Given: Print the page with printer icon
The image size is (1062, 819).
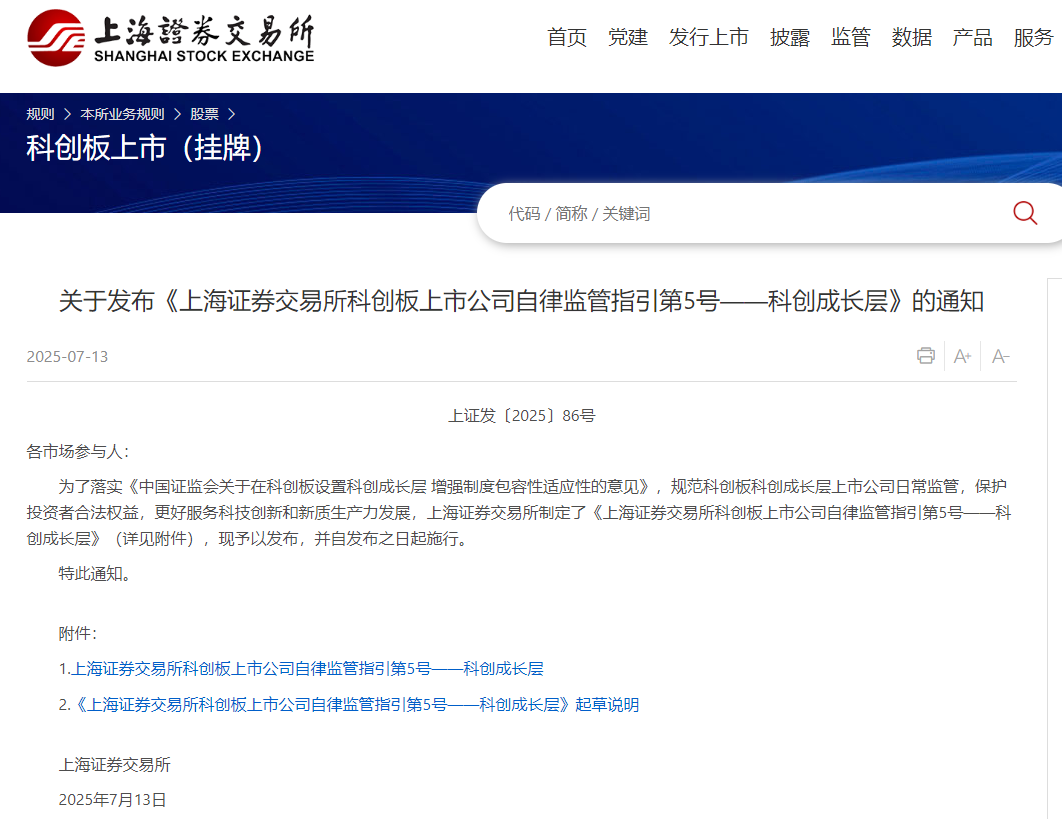Looking at the screenshot, I should (x=925, y=356).
